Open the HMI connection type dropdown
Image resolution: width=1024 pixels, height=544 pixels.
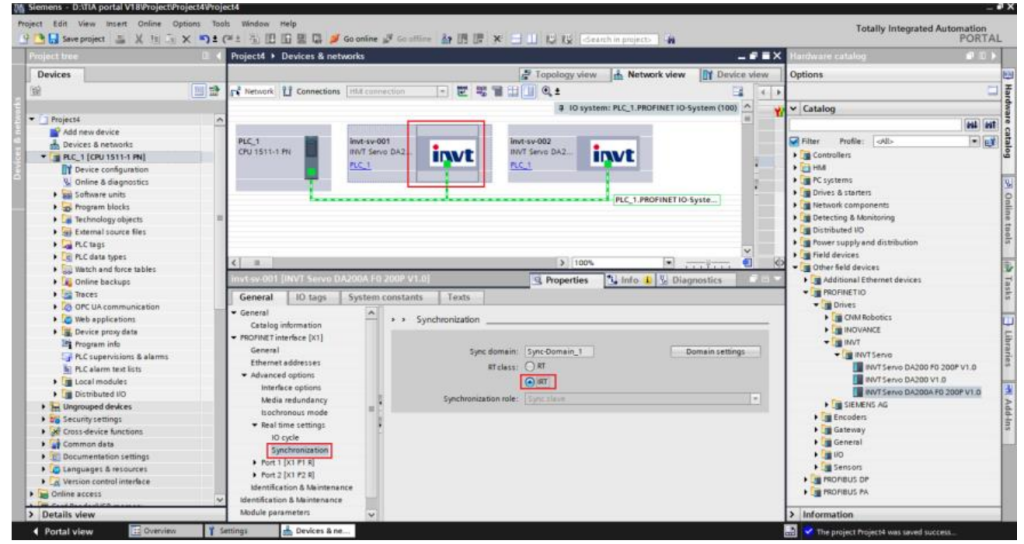(442, 91)
